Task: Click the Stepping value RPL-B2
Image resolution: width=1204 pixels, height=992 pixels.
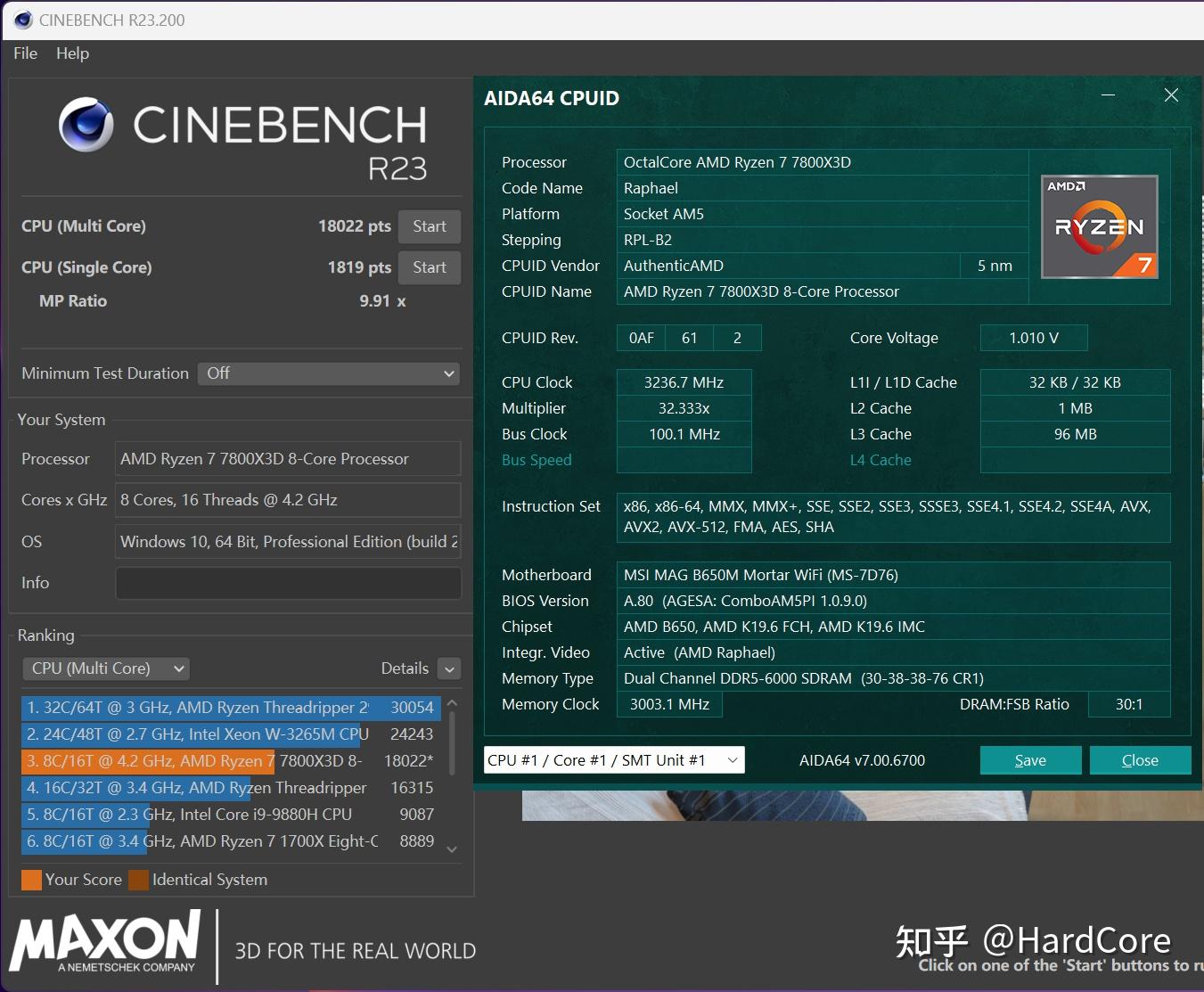Action: tap(823, 240)
